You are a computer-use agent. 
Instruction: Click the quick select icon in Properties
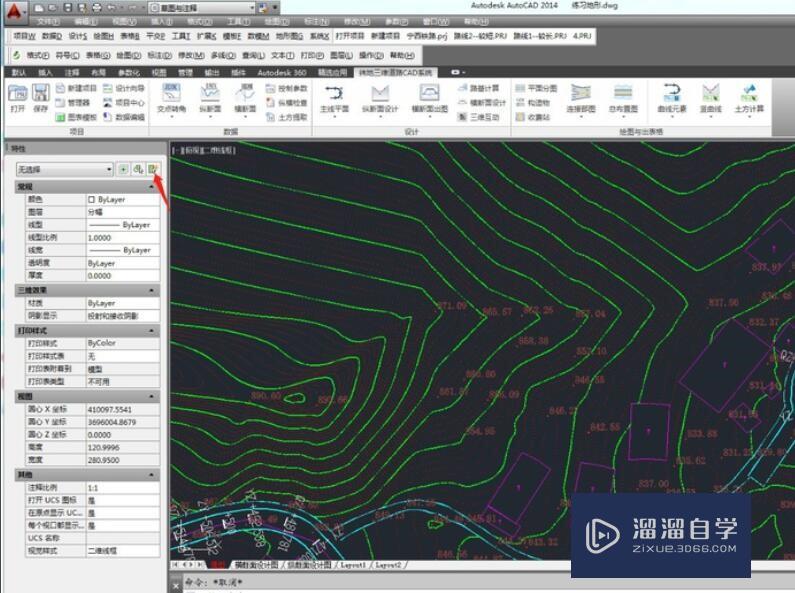pyautogui.click(x=153, y=169)
